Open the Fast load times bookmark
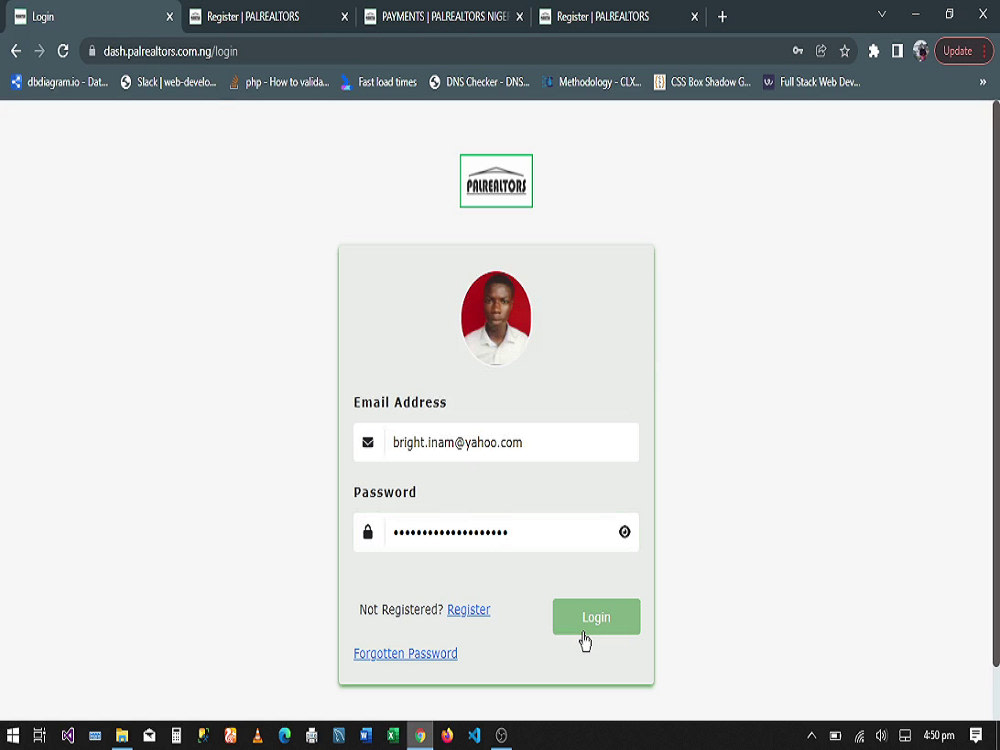This screenshot has width=1000, height=750. coord(379,82)
